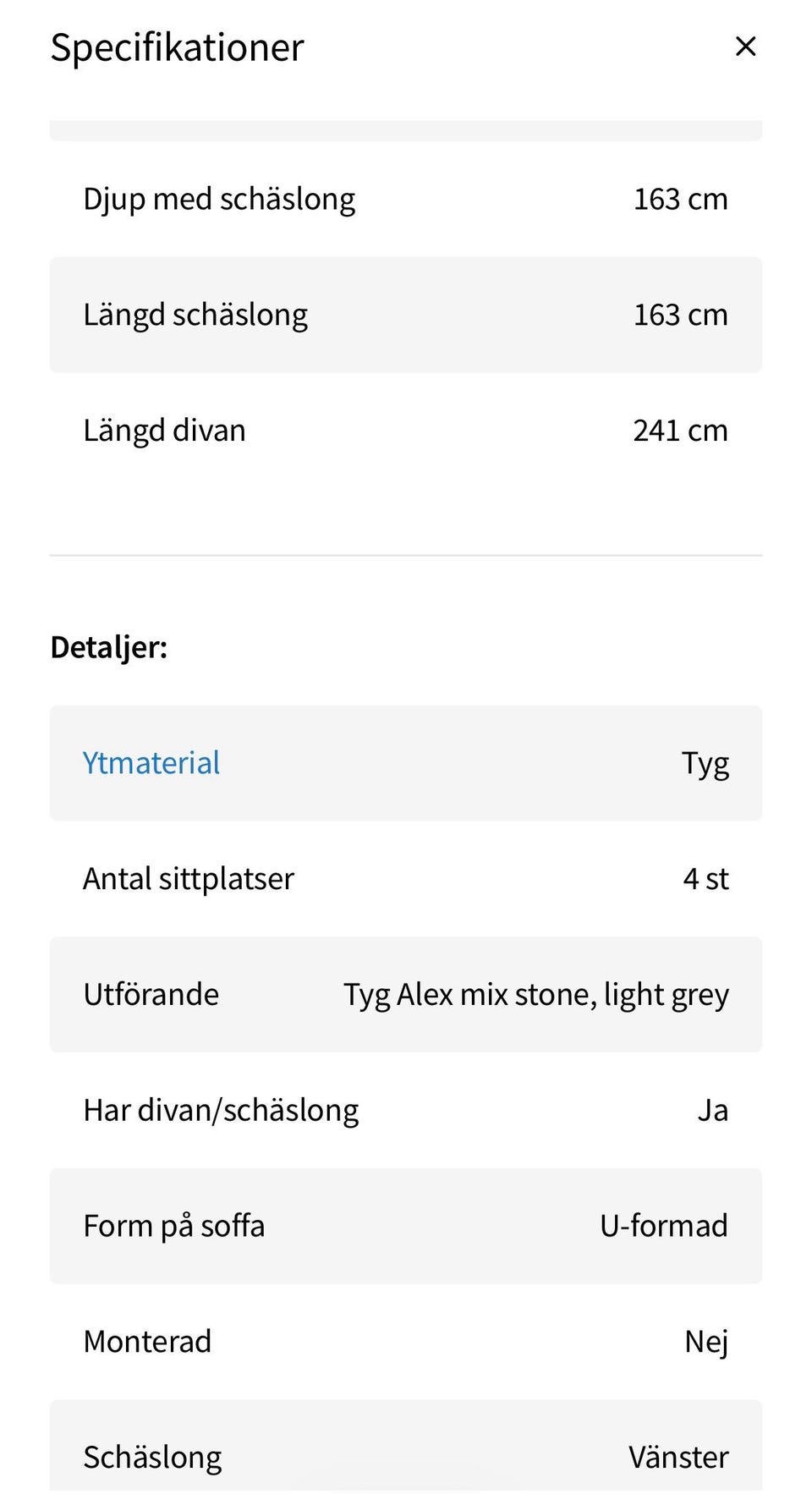Click the Specifikationer heading
The width and height of the screenshot is (812, 1494).
[x=177, y=47]
